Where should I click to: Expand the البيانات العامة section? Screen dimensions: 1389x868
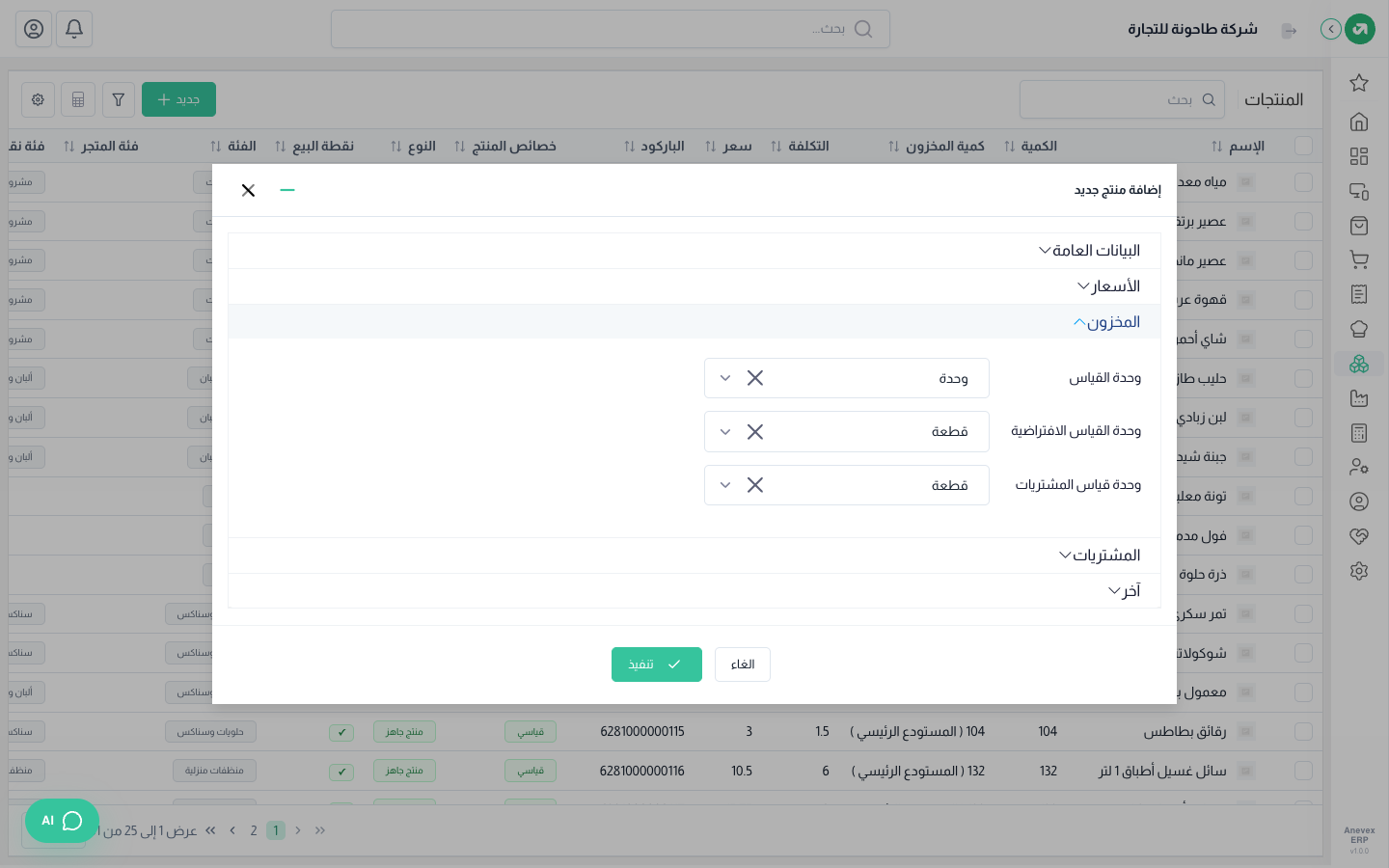point(694,251)
